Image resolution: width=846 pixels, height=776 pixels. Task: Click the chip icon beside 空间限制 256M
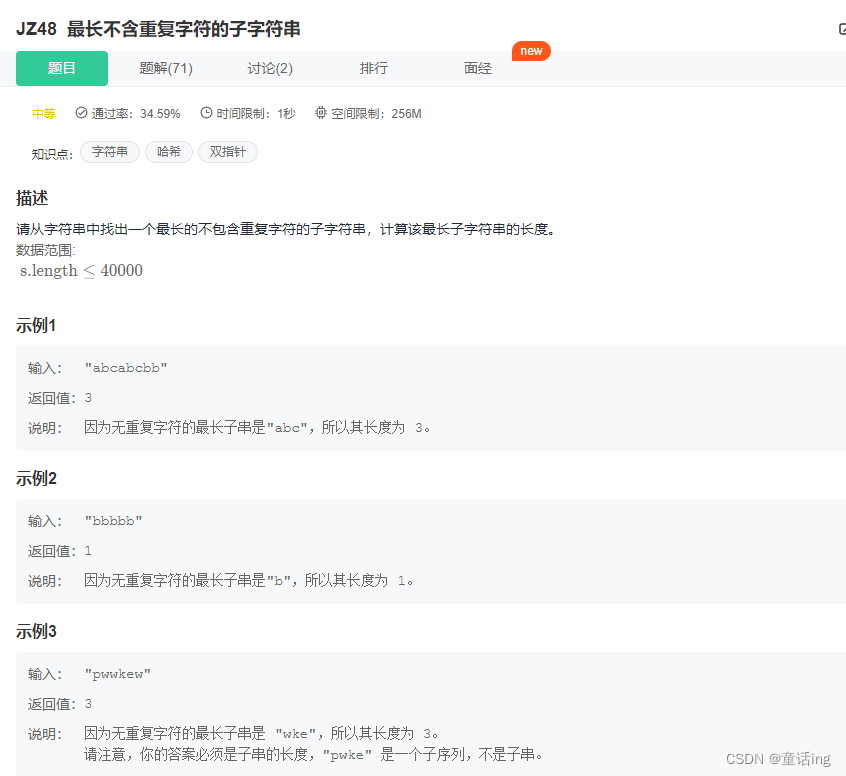[320, 113]
